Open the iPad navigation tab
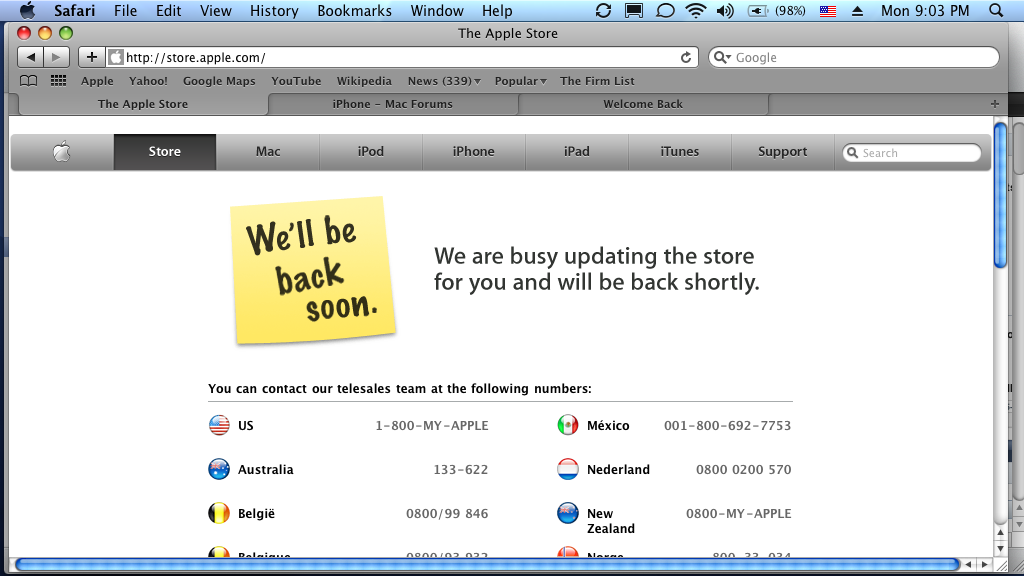 (x=577, y=152)
